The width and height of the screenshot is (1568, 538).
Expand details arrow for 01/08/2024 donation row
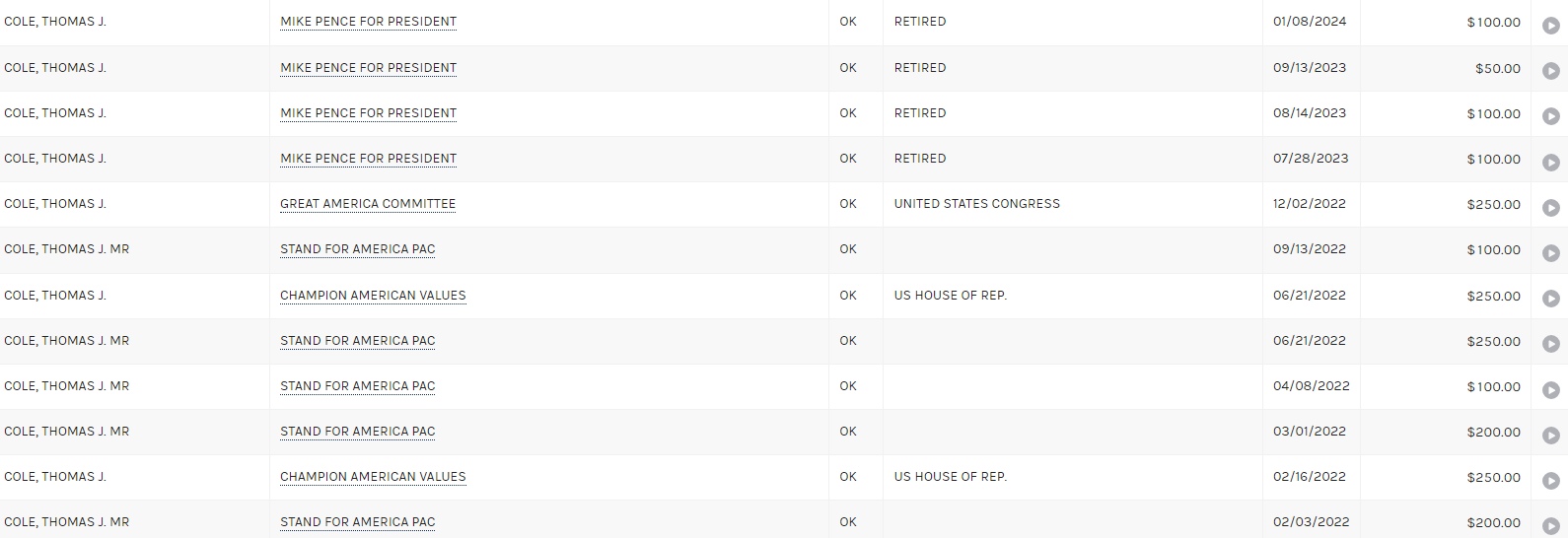[1550, 26]
